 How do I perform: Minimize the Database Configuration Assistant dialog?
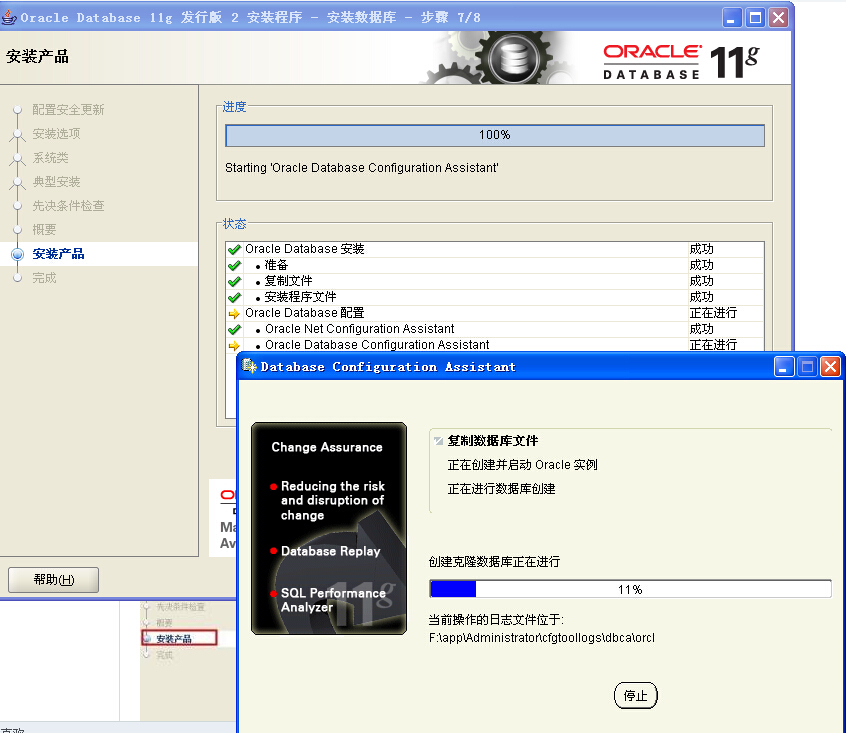pos(783,367)
